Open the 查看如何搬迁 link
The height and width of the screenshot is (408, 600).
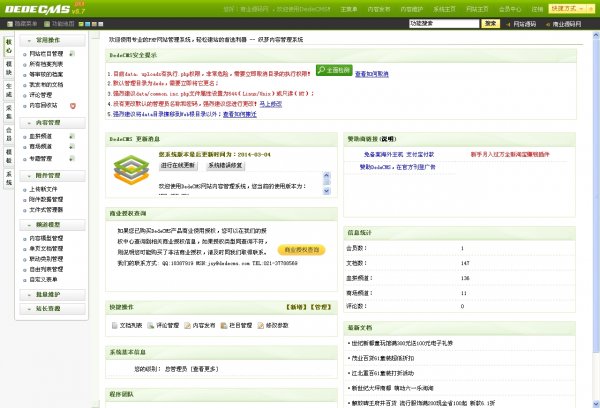click(240, 114)
